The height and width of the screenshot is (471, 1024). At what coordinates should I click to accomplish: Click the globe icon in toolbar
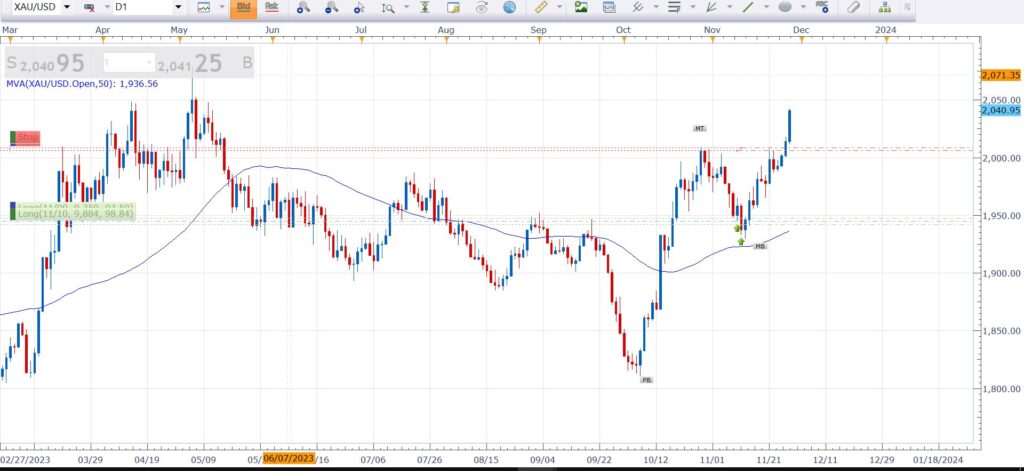[509, 7]
